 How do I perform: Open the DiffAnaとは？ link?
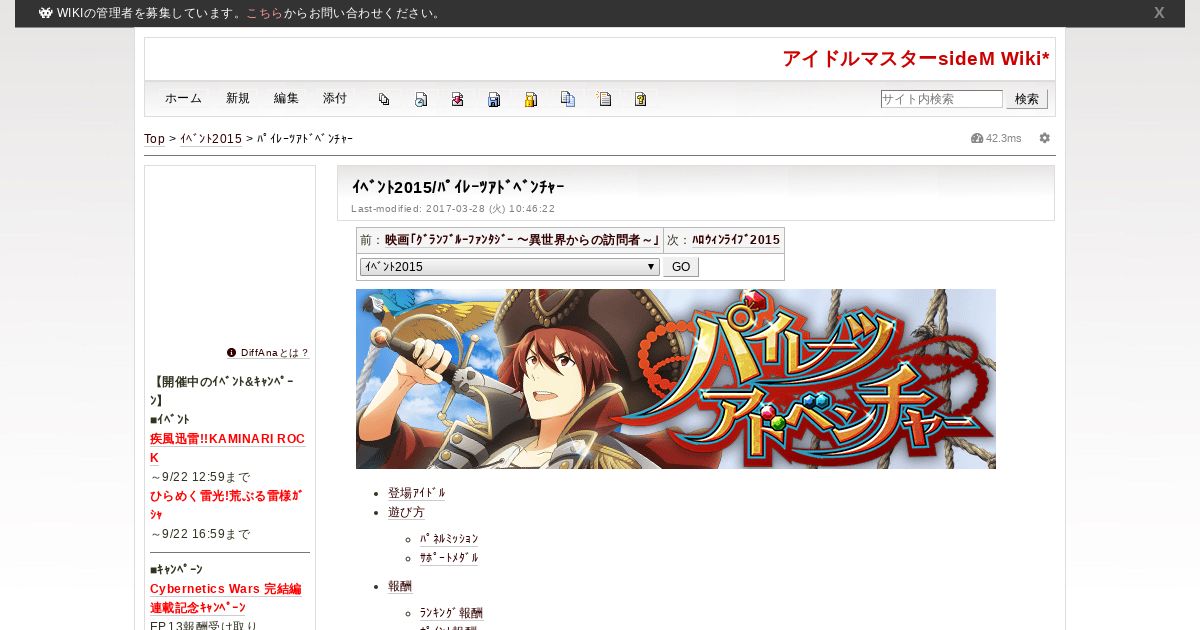pos(275,353)
